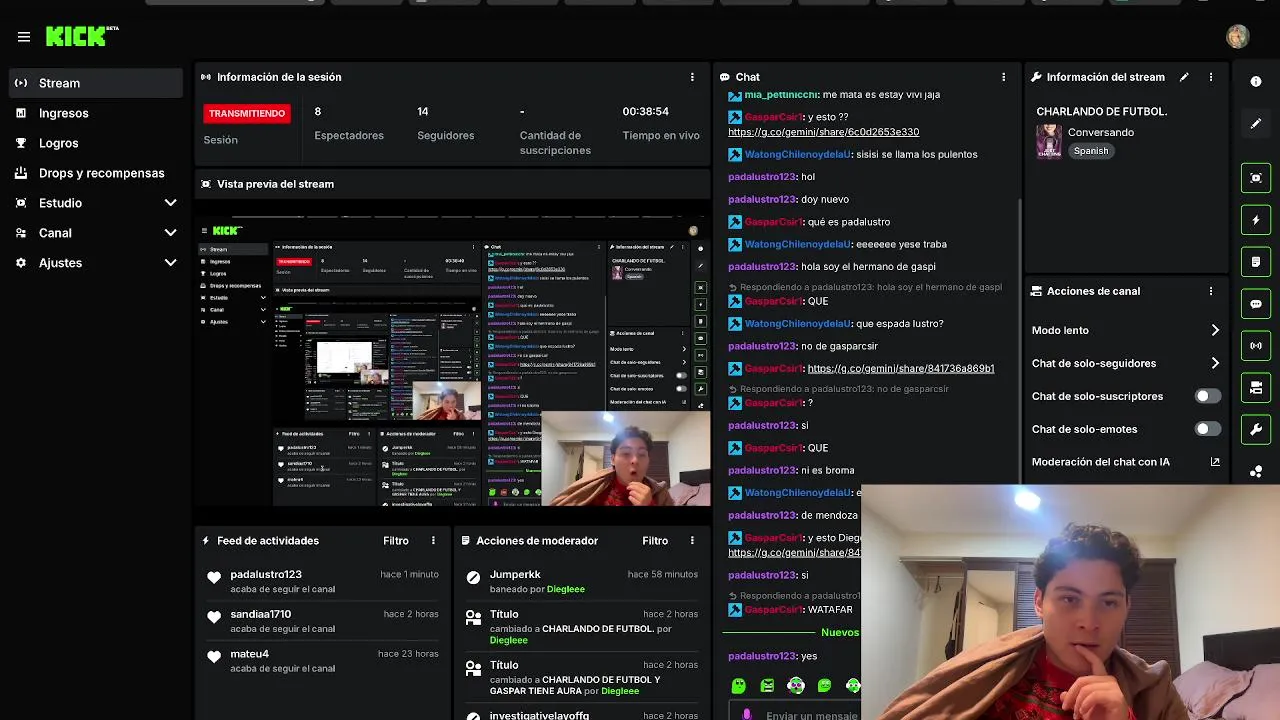This screenshot has width=1280, height=720.
Task: Click the info icon in right sidebar
Action: [1256, 81]
